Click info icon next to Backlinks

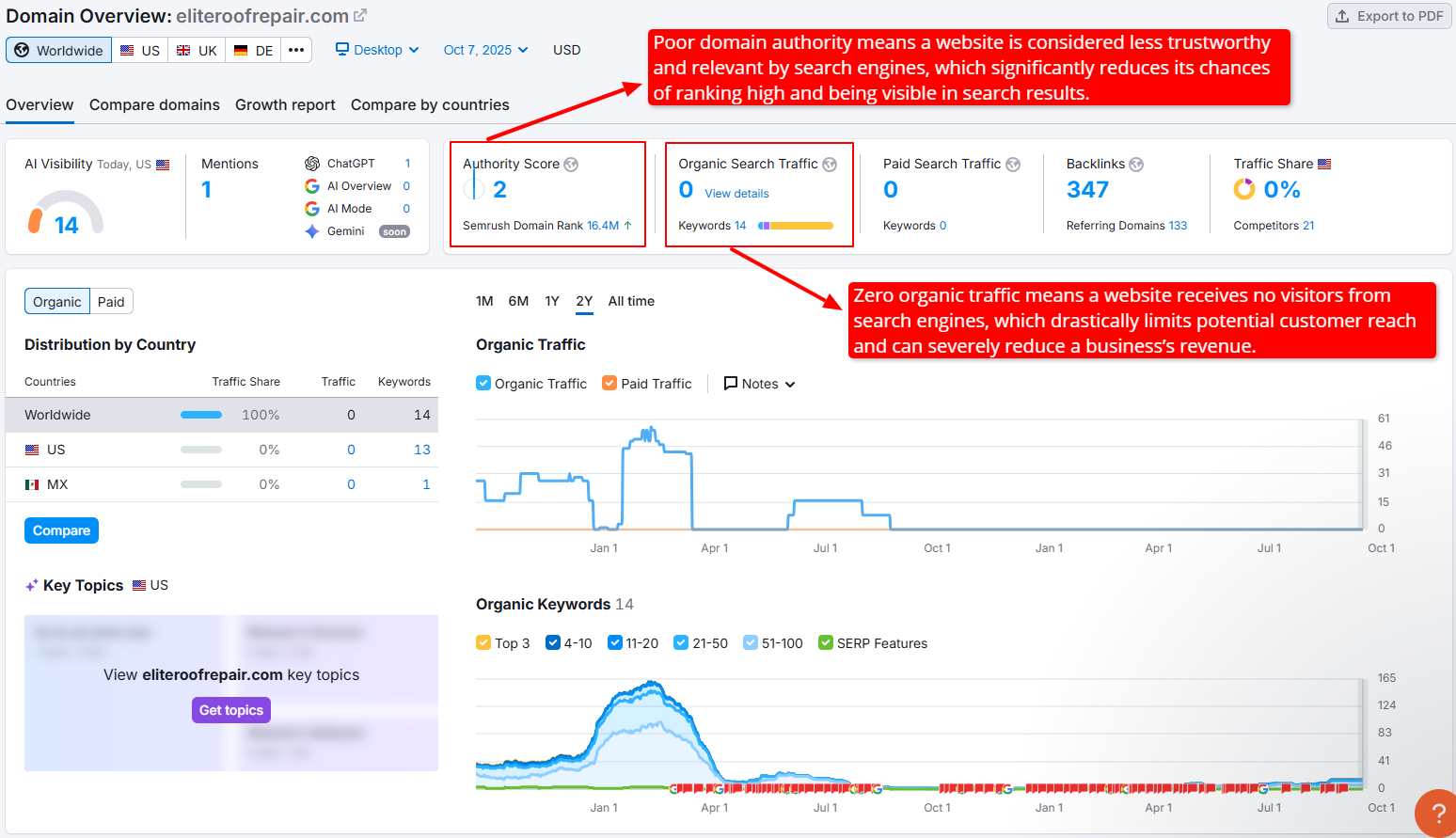pyautogui.click(x=1136, y=165)
